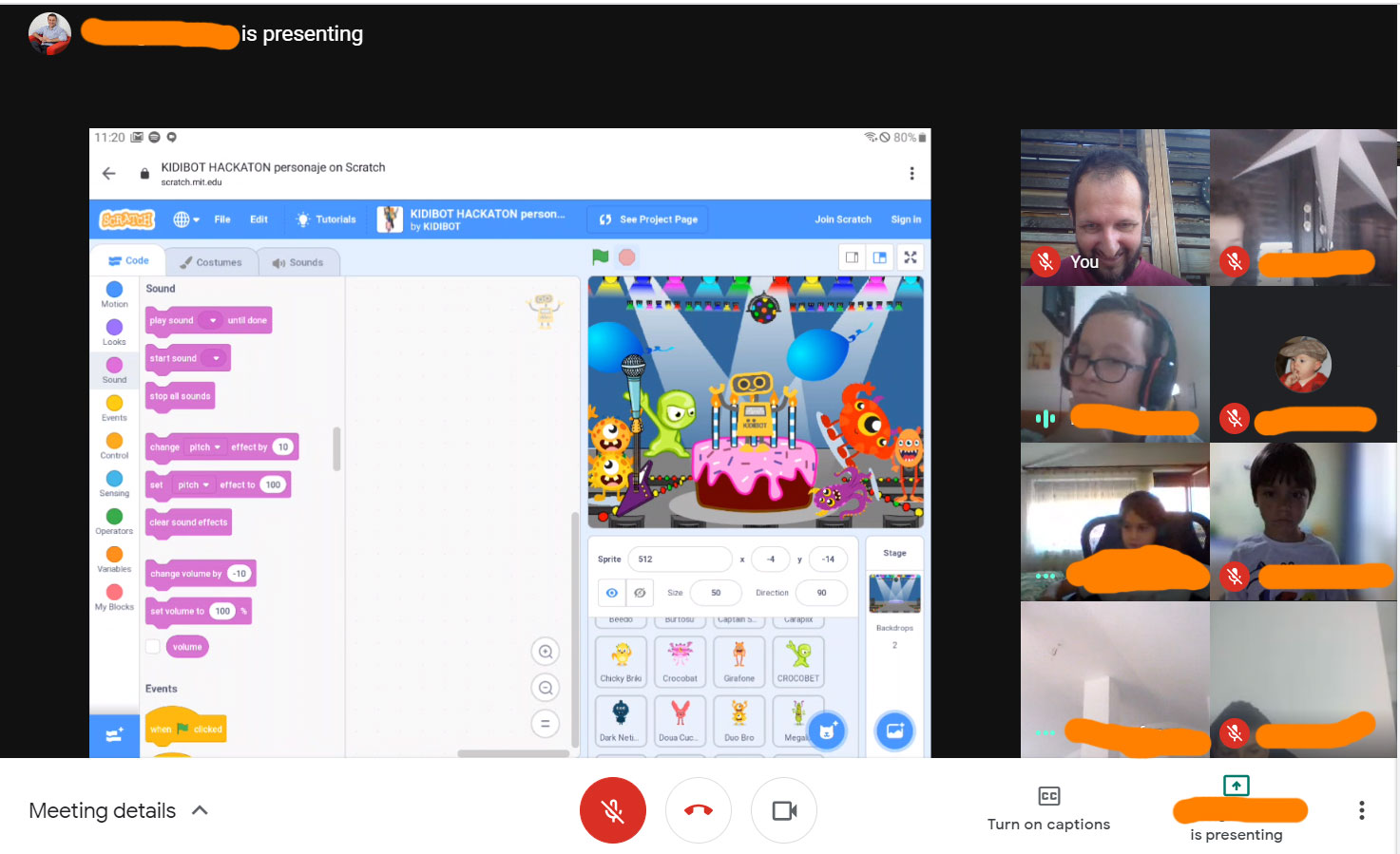Open Meet more options three dots
Image resolution: width=1400 pixels, height=854 pixels.
(x=1361, y=810)
